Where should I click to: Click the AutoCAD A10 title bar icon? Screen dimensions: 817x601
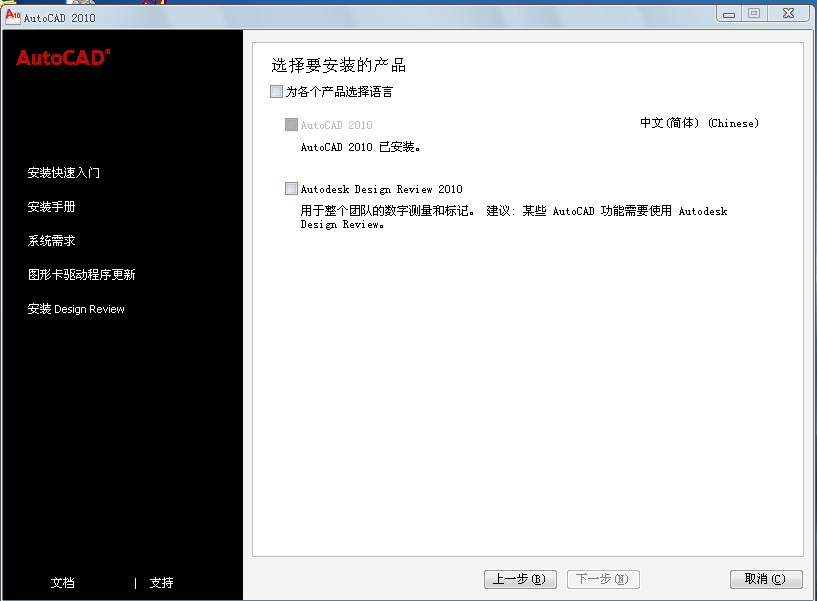13,17
